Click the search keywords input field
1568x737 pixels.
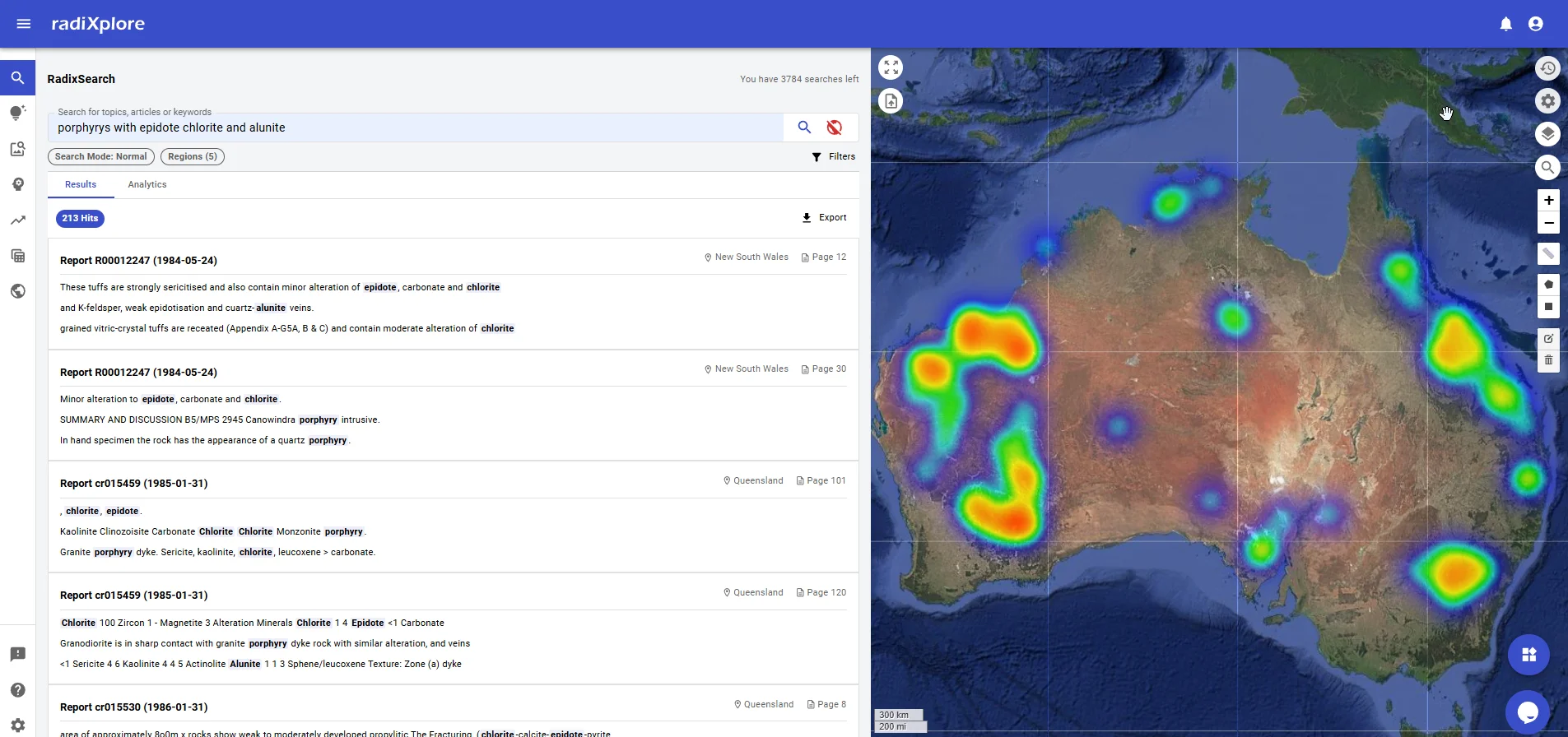[416, 127]
